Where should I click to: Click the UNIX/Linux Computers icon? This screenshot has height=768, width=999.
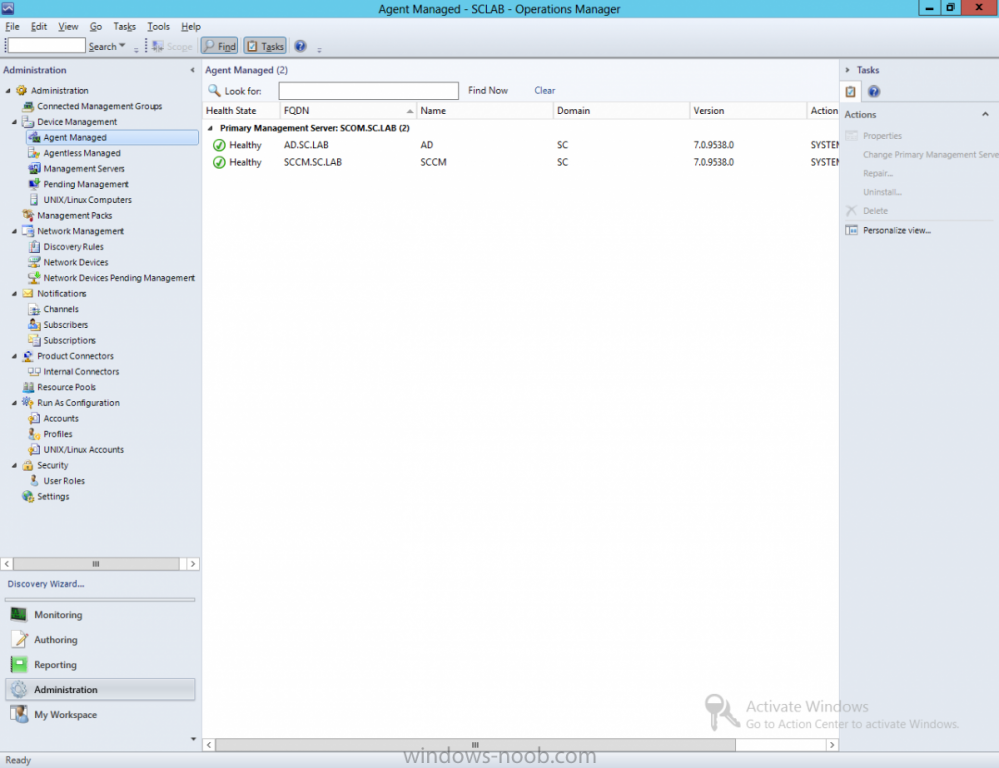pyautogui.click(x=34, y=199)
